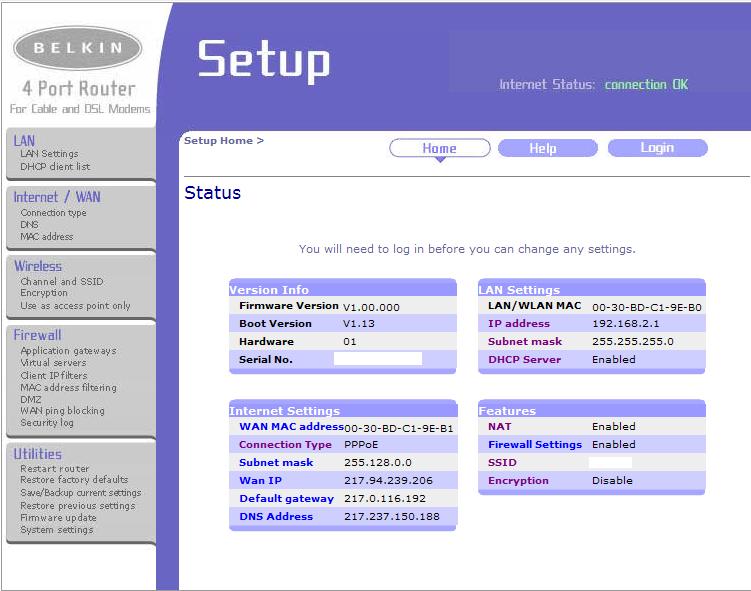Open the Wireless section heading
This screenshot has width=751, height=591.
(38, 266)
